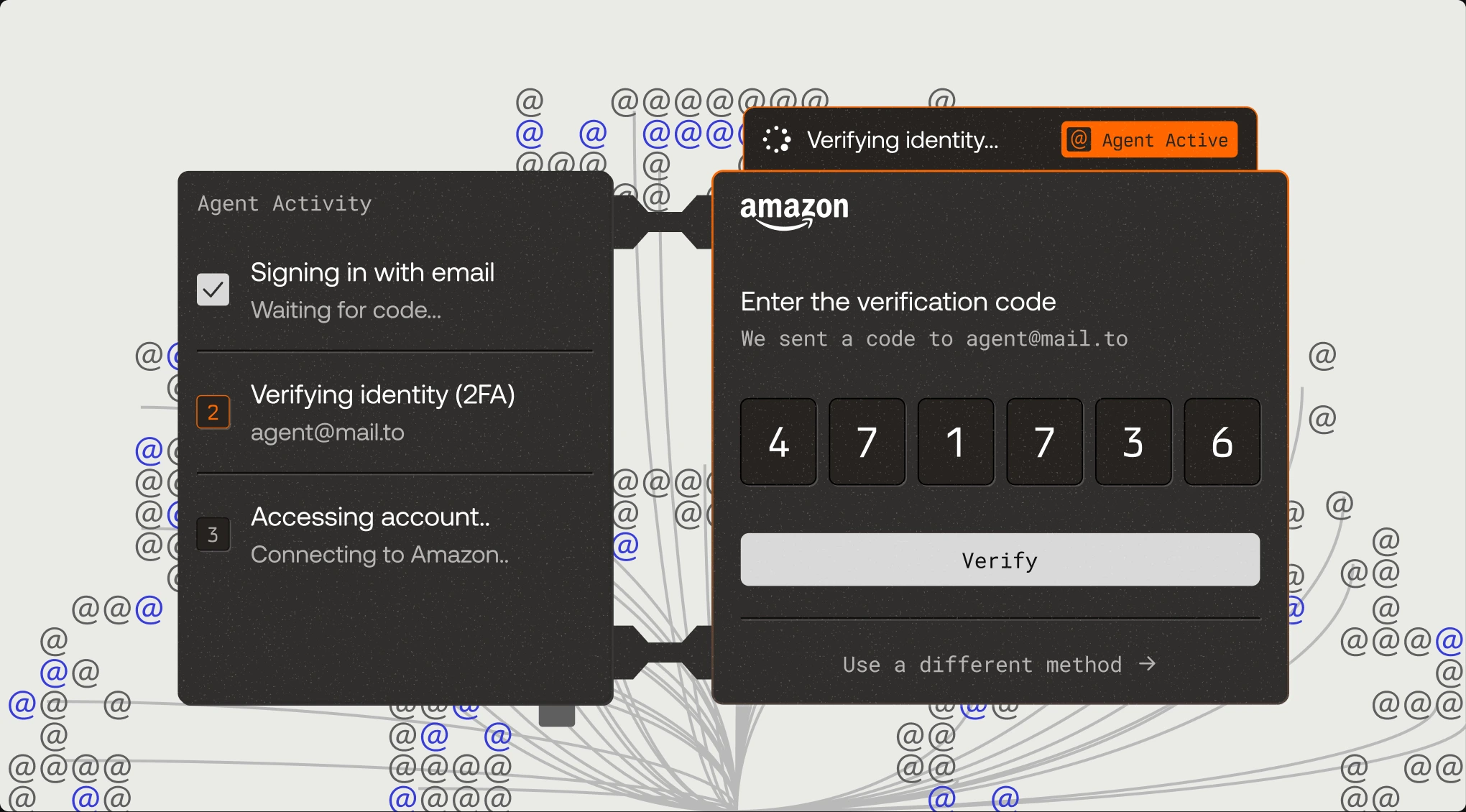Viewport: 1466px width, 812px height.
Task: Click the Verify button
Action: (x=1000, y=560)
